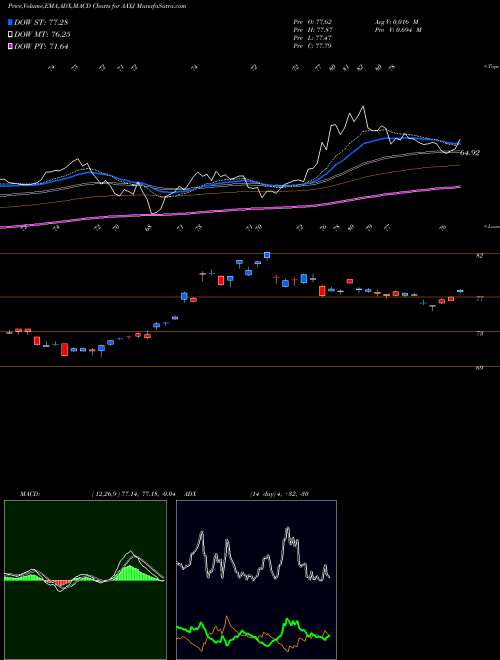Click the blue DOW ST legend swatch
This screenshot has height=660, width=500.
click(x=10, y=22)
